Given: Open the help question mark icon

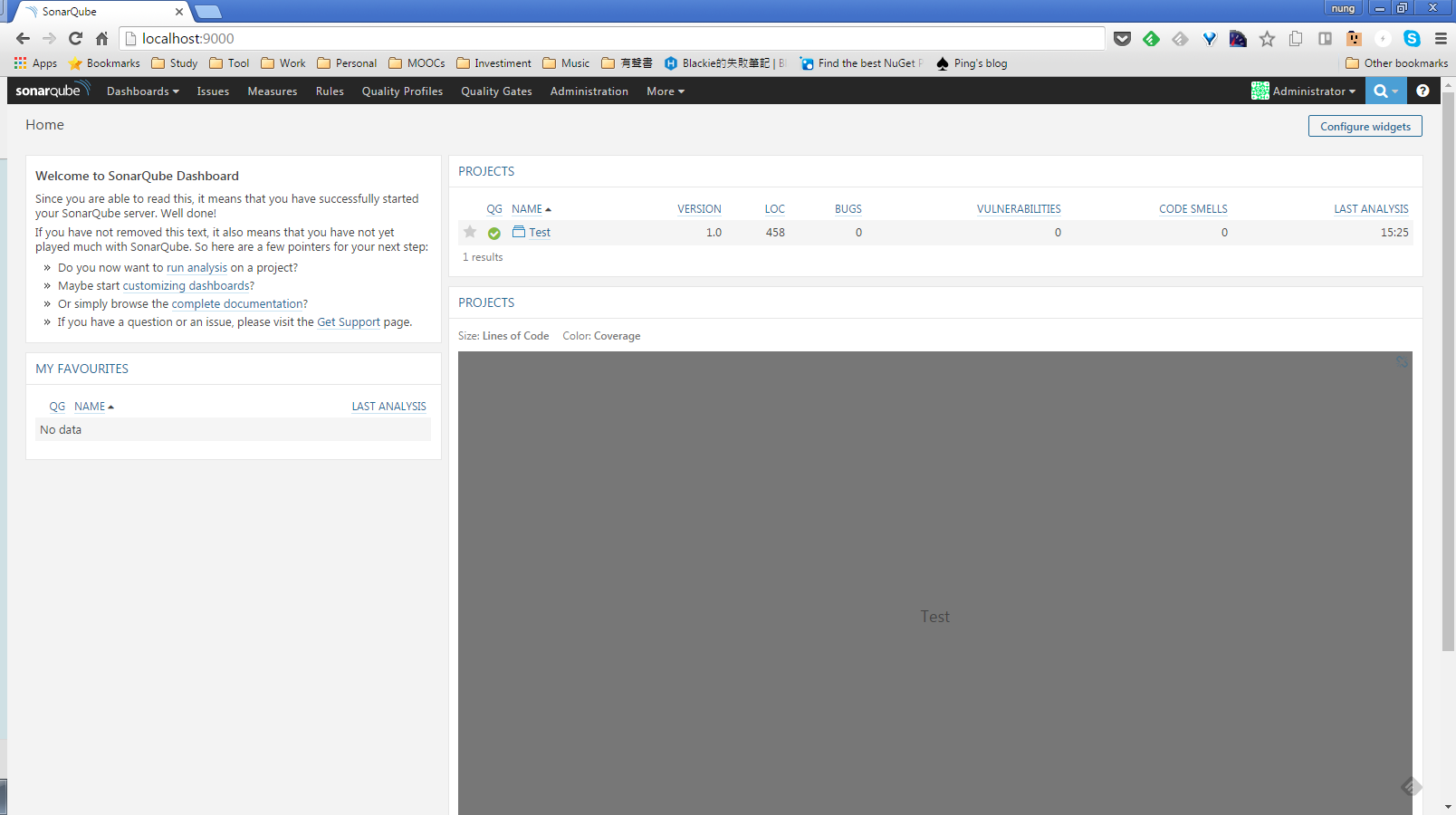Looking at the screenshot, I should (1422, 91).
